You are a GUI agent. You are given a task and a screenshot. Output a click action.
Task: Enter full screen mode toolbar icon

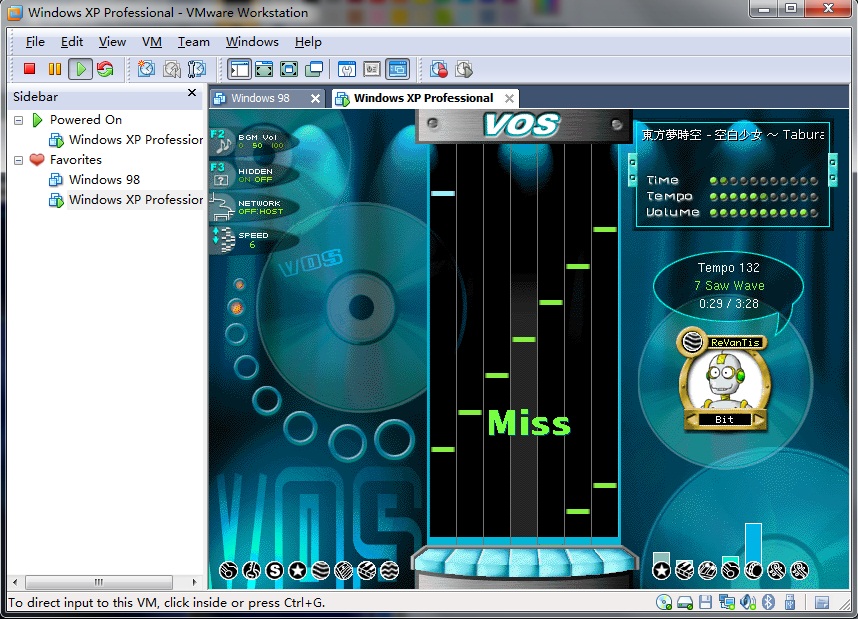(289, 69)
